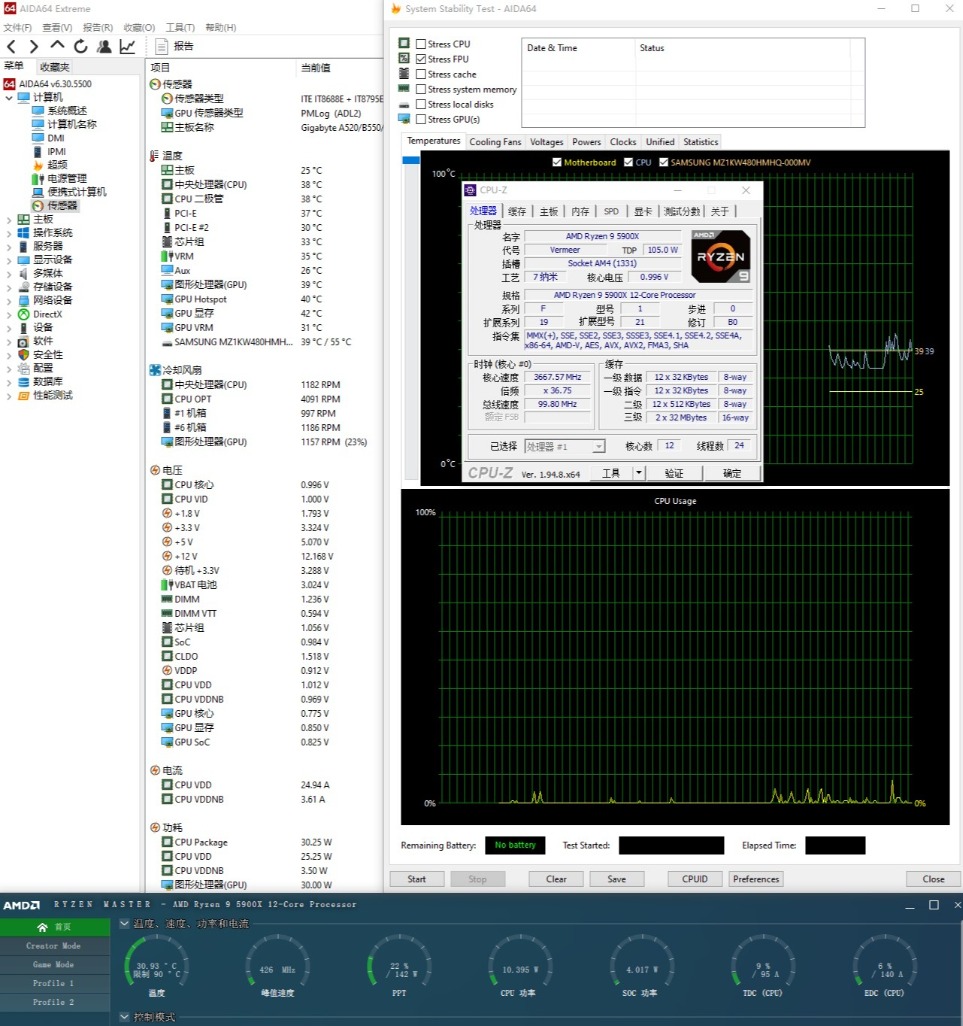Start the system stability test

[x=417, y=879]
